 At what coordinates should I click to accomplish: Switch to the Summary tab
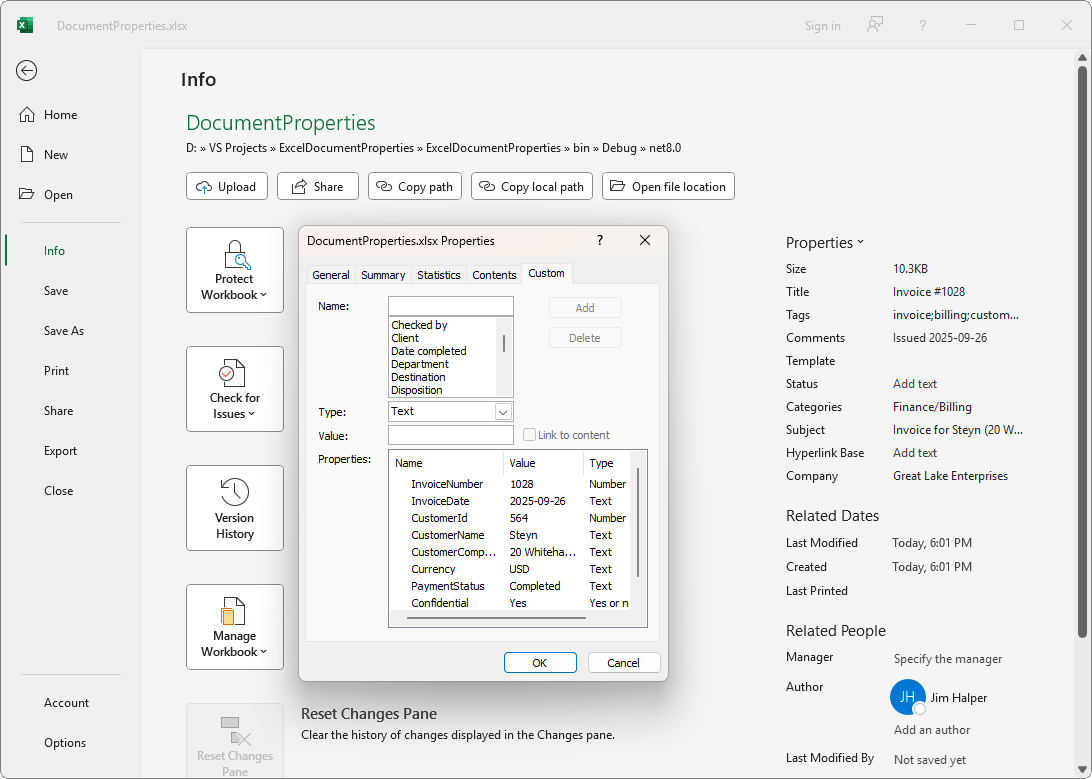(383, 275)
